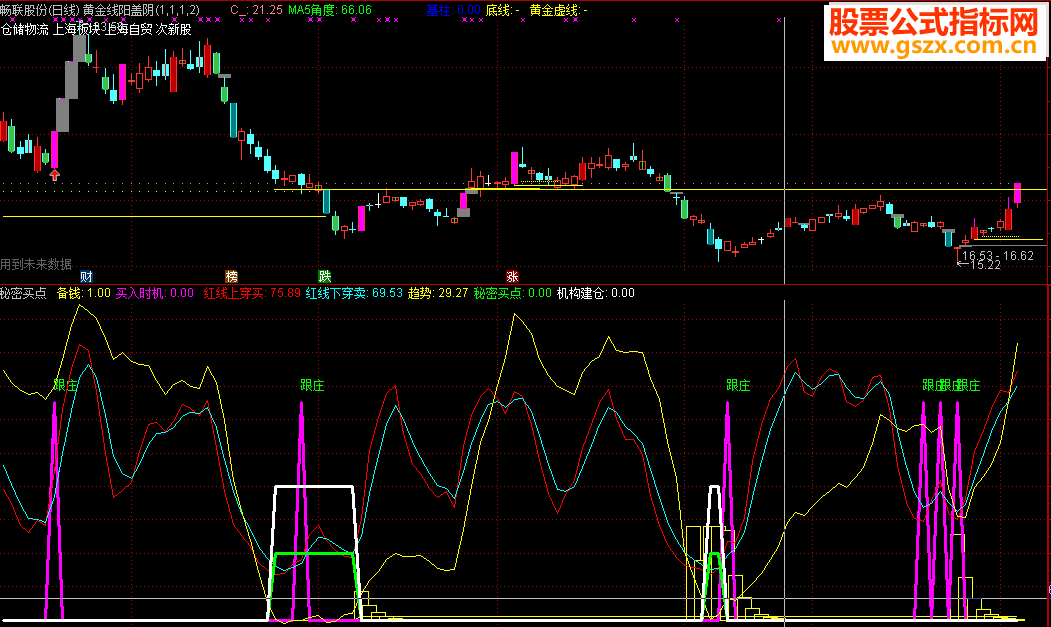The image size is (1051, 627).
Task: Click the 用到未来数据 warning text
Action: tap(36, 264)
